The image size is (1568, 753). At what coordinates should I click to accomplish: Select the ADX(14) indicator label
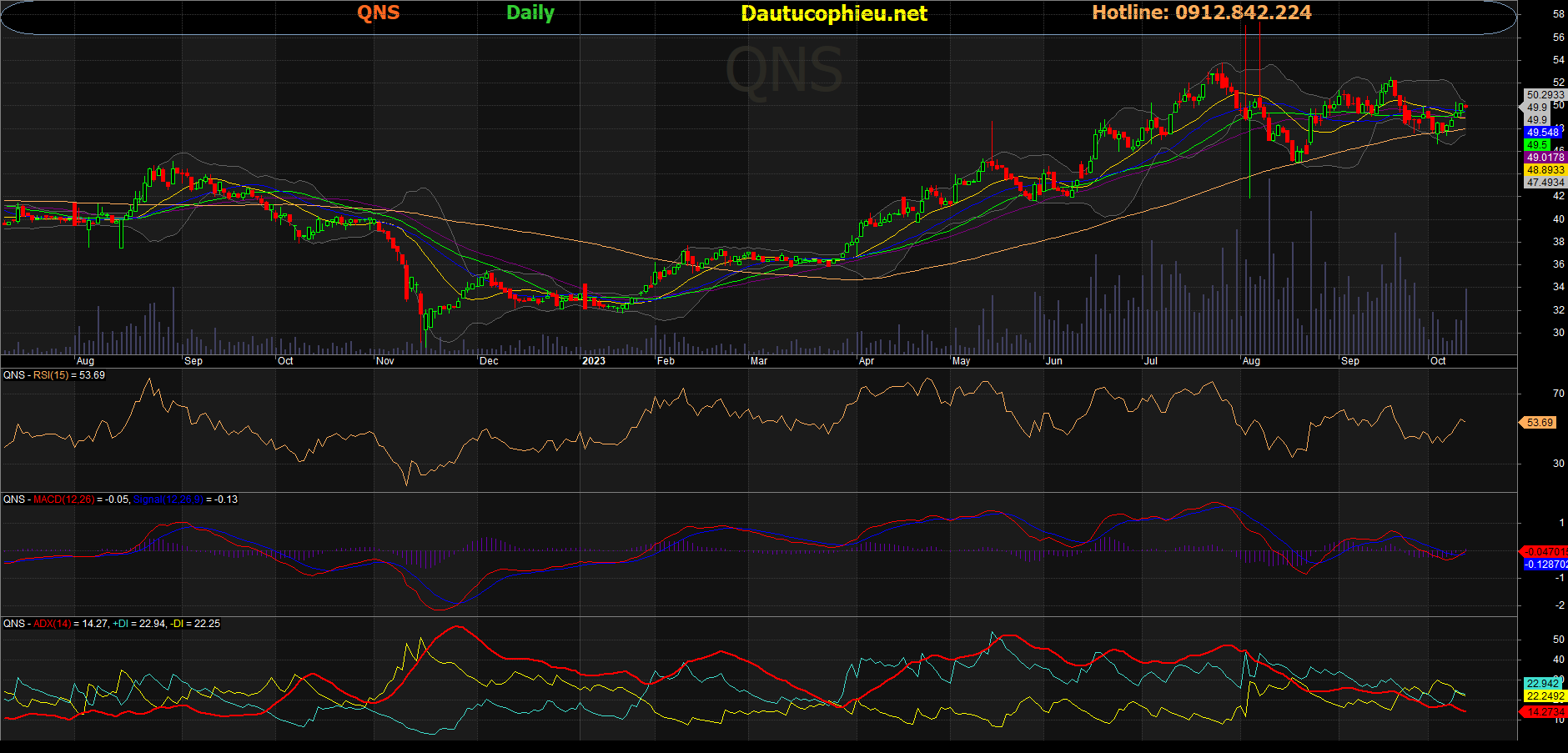(52, 624)
